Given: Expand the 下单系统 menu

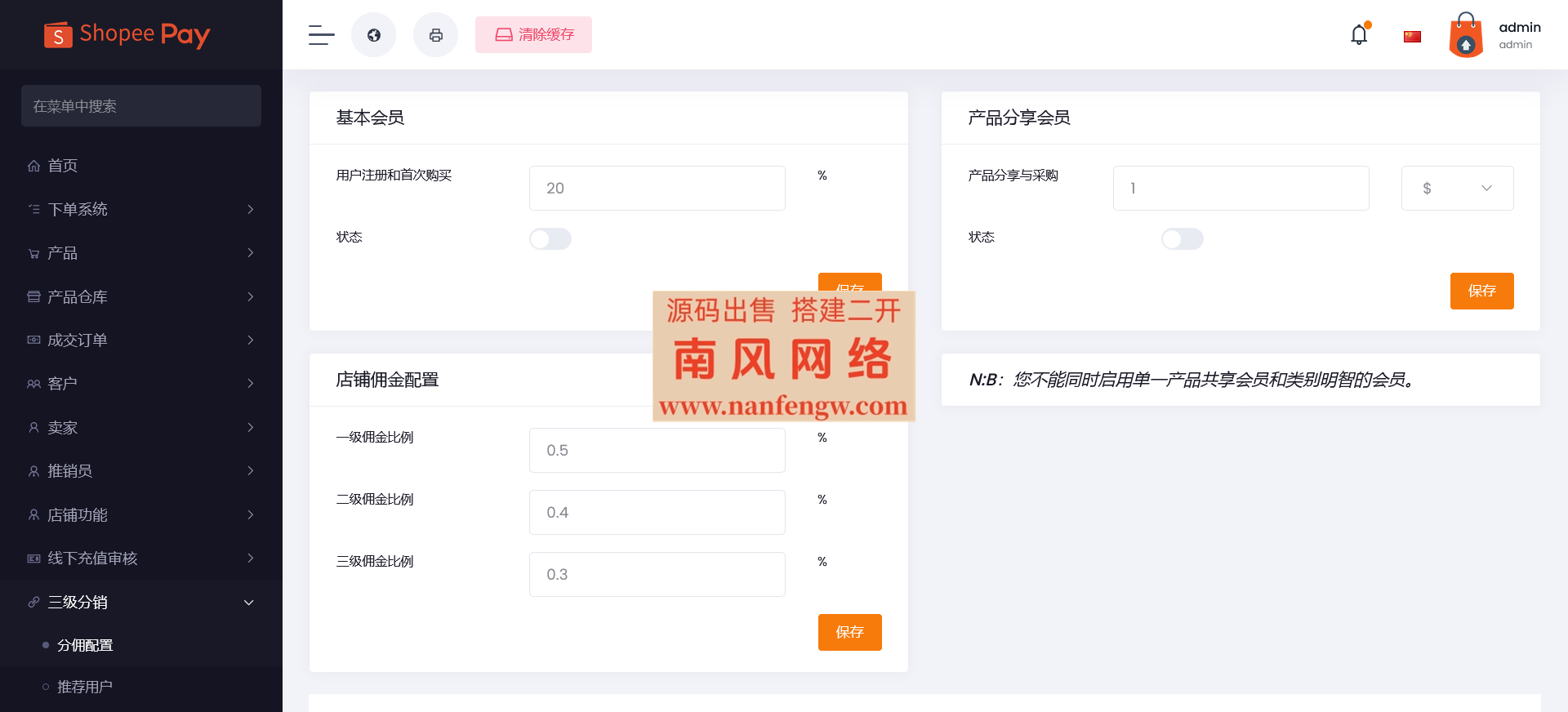Looking at the screenshot, I should click(x=140, y=209).
